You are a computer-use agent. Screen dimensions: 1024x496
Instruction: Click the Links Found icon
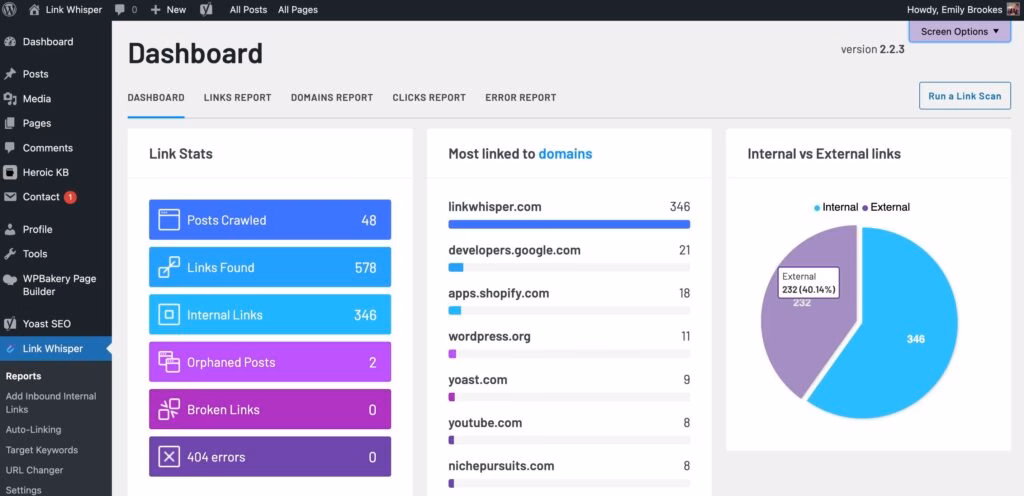169,267
